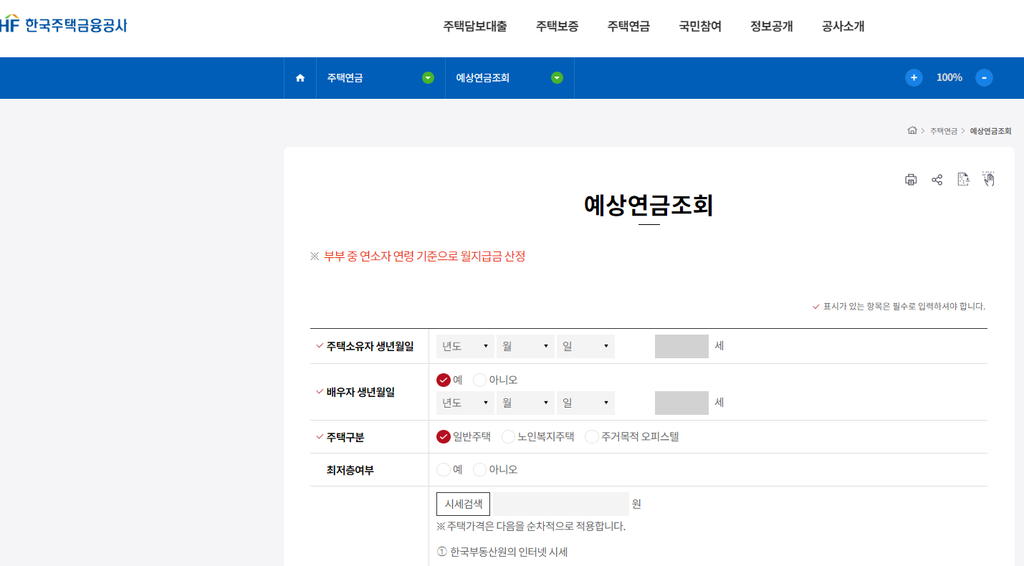The width and height of the screenshot is (1024, 566).
Task: Open the 국민참여 menu
Action: point(700,26)
